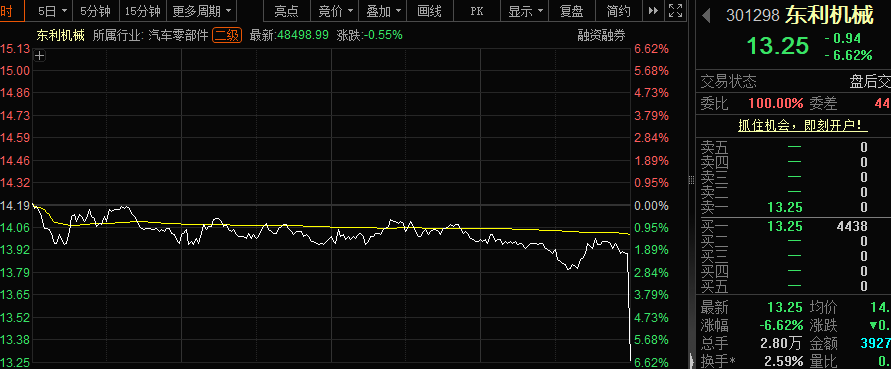Screen dimensions: 891x369
Task: Click the 买三 order book row label
Action: pos(714,256)
